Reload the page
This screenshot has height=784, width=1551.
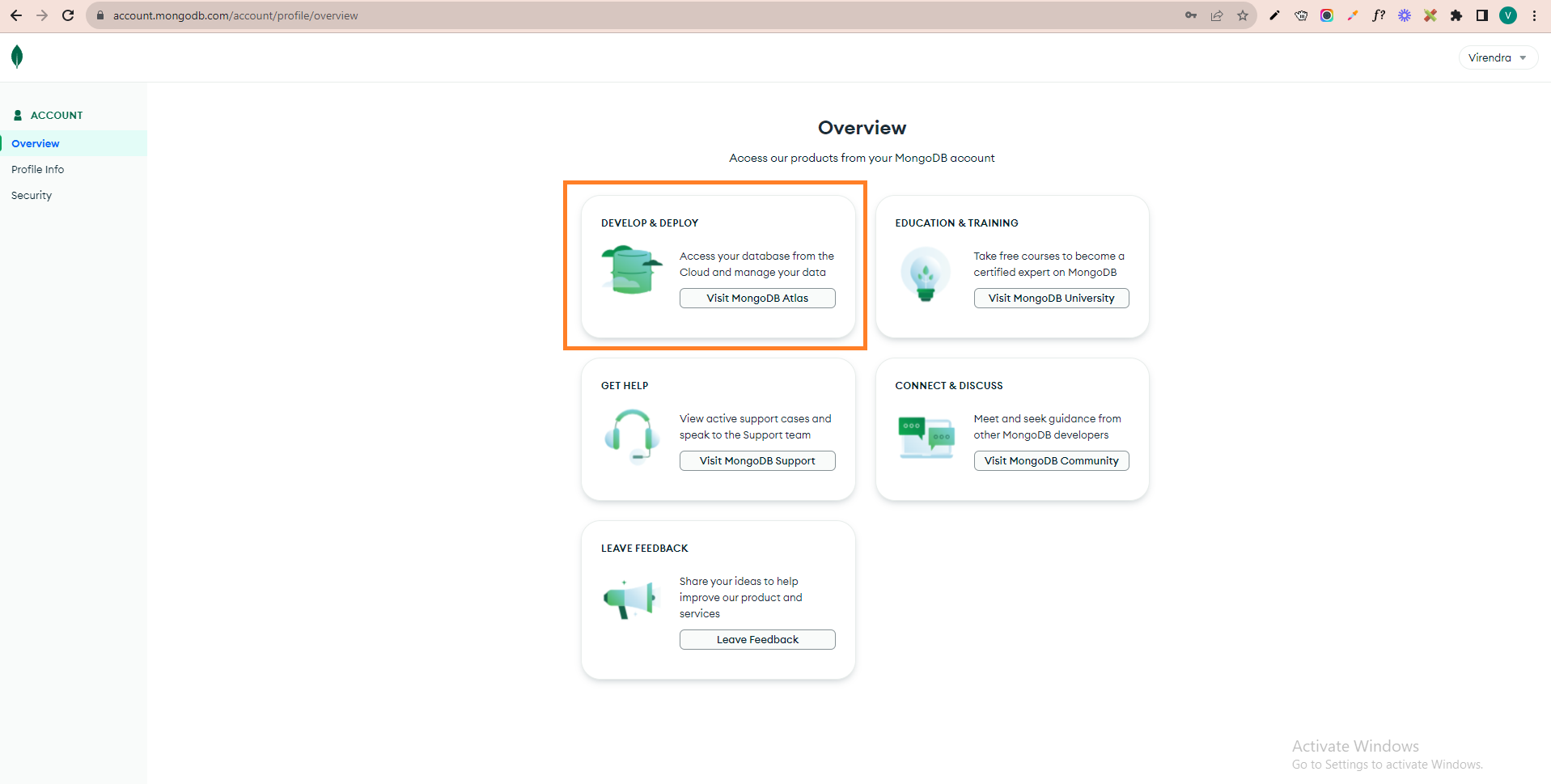[68, 15]
